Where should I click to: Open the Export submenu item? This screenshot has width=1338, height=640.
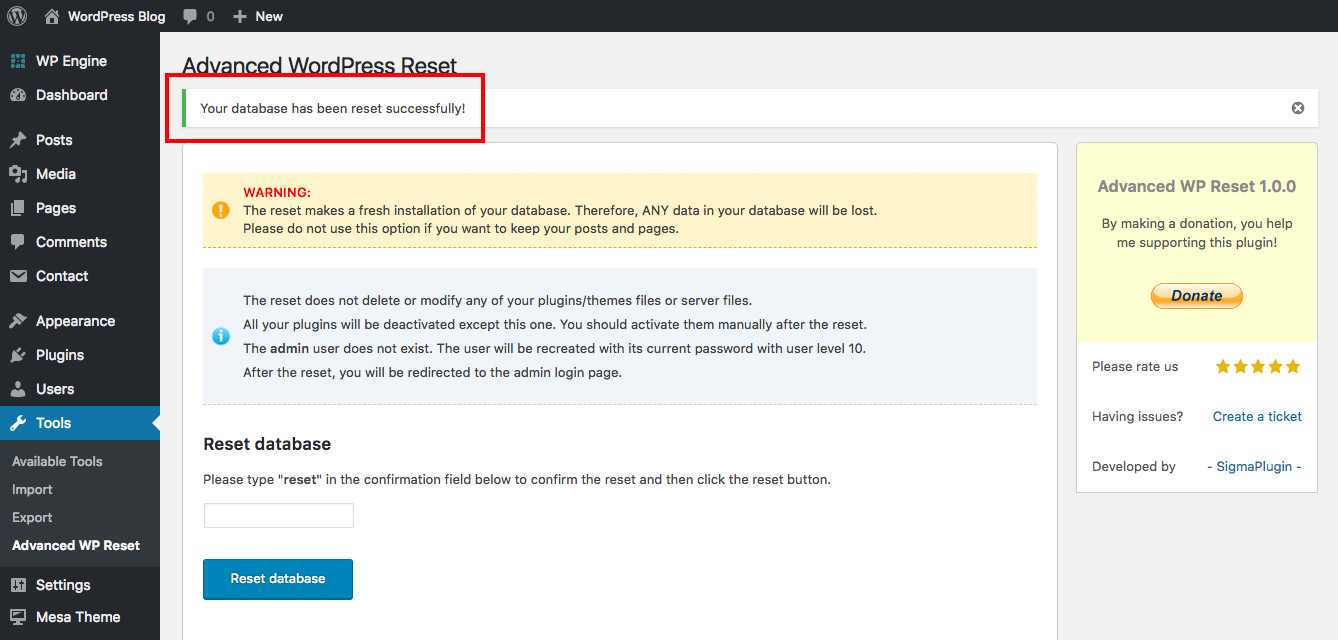32,517
